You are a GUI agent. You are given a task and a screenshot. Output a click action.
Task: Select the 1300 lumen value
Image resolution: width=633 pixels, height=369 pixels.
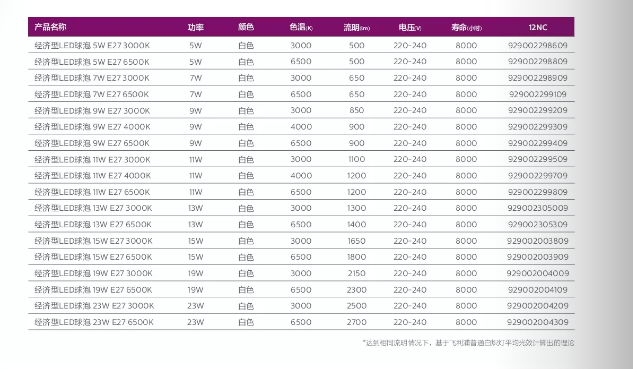coord(356,208)
